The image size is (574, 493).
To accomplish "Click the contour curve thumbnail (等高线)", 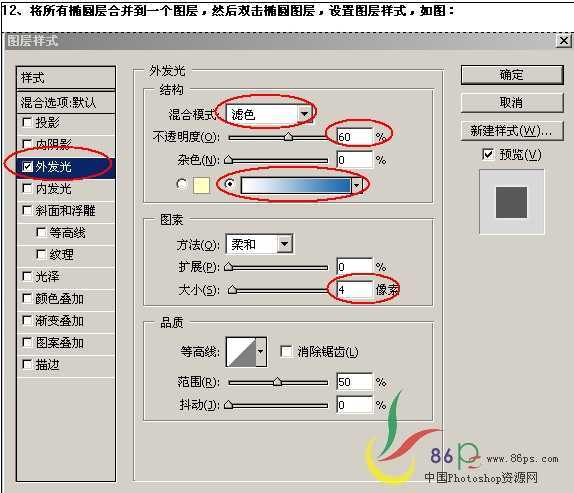I will point(241,352).
